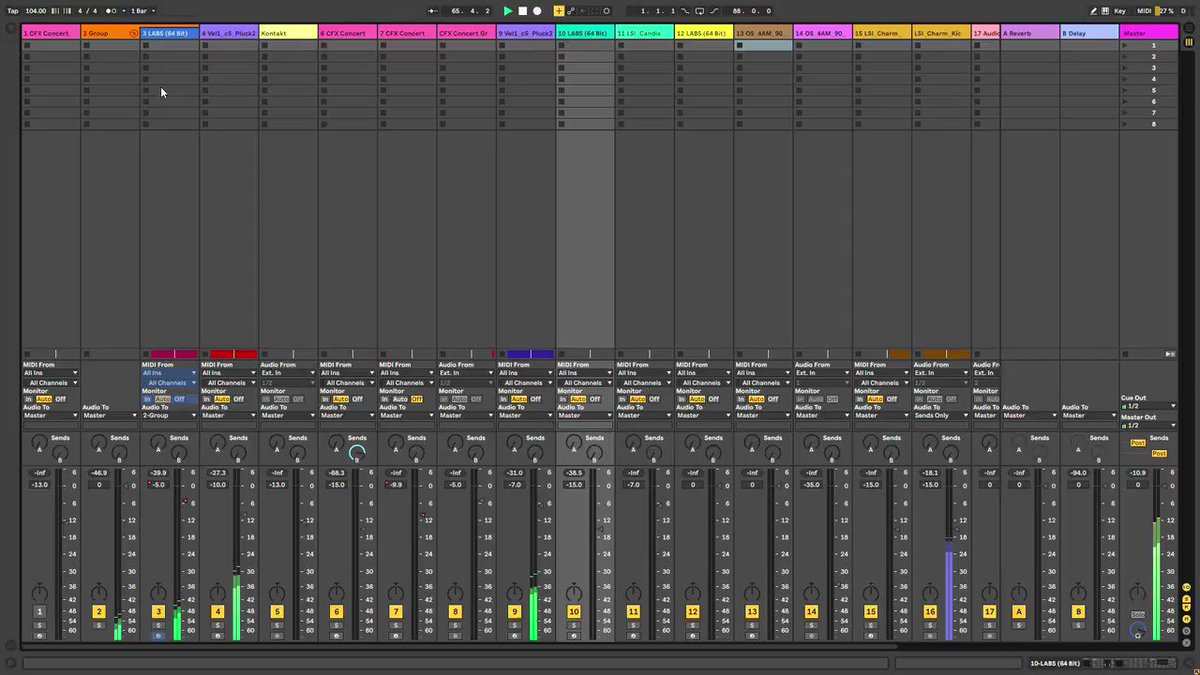1200x675 pixels.
Task: Click the unfold toggle on 2 Group header
Action: [133, 33]
